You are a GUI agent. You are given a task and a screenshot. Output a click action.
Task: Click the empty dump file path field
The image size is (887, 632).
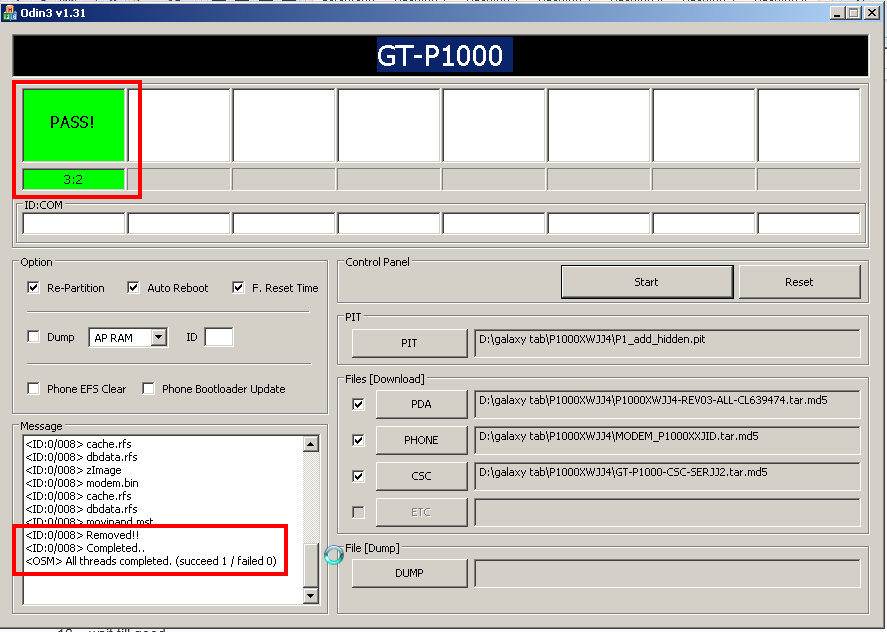667,573
